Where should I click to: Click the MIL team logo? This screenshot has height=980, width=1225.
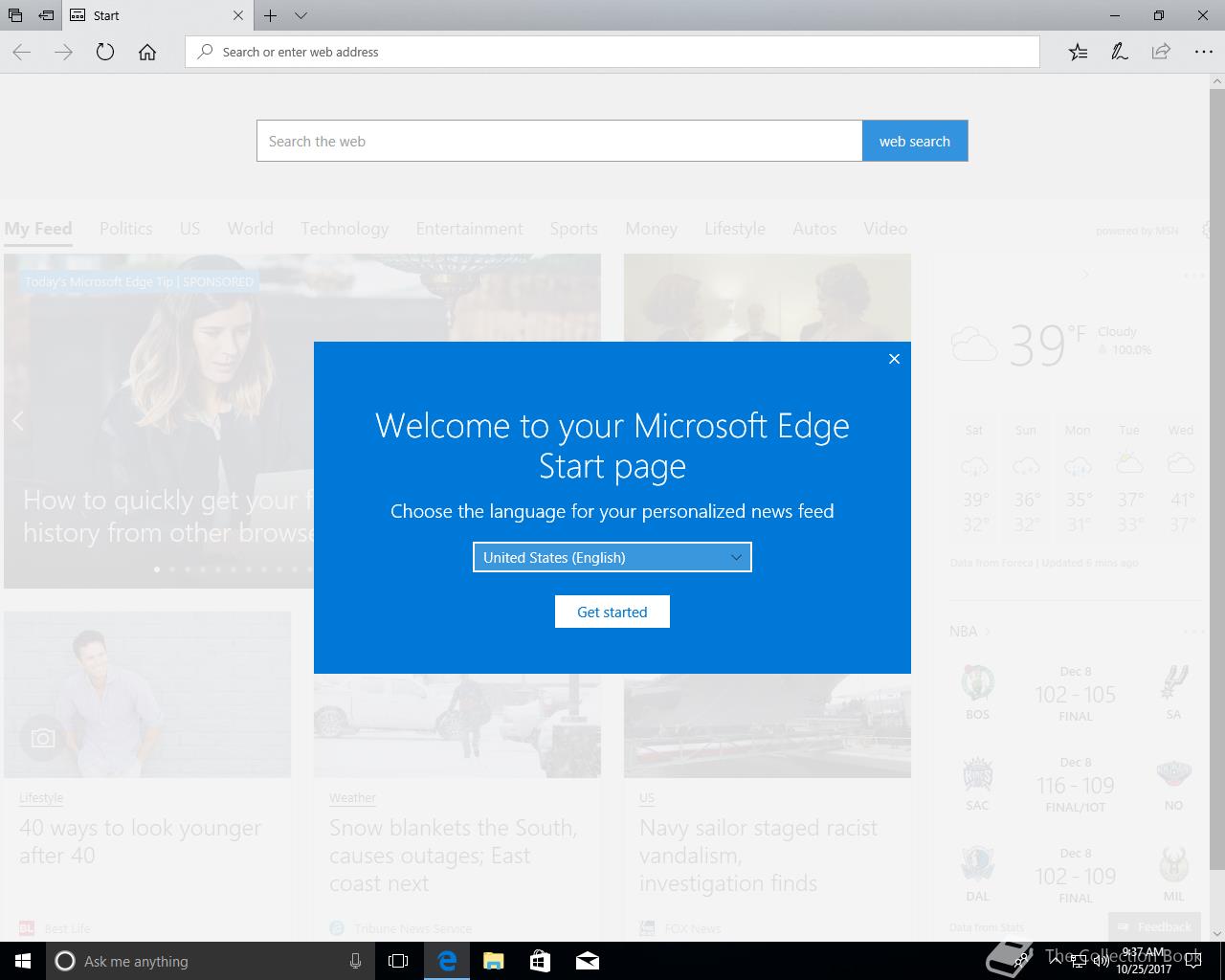coord(1173,864)
